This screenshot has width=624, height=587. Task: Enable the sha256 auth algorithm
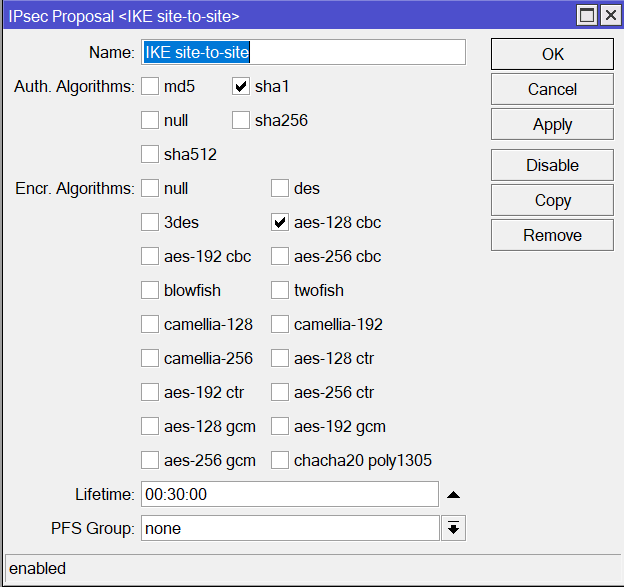point(241,120)
